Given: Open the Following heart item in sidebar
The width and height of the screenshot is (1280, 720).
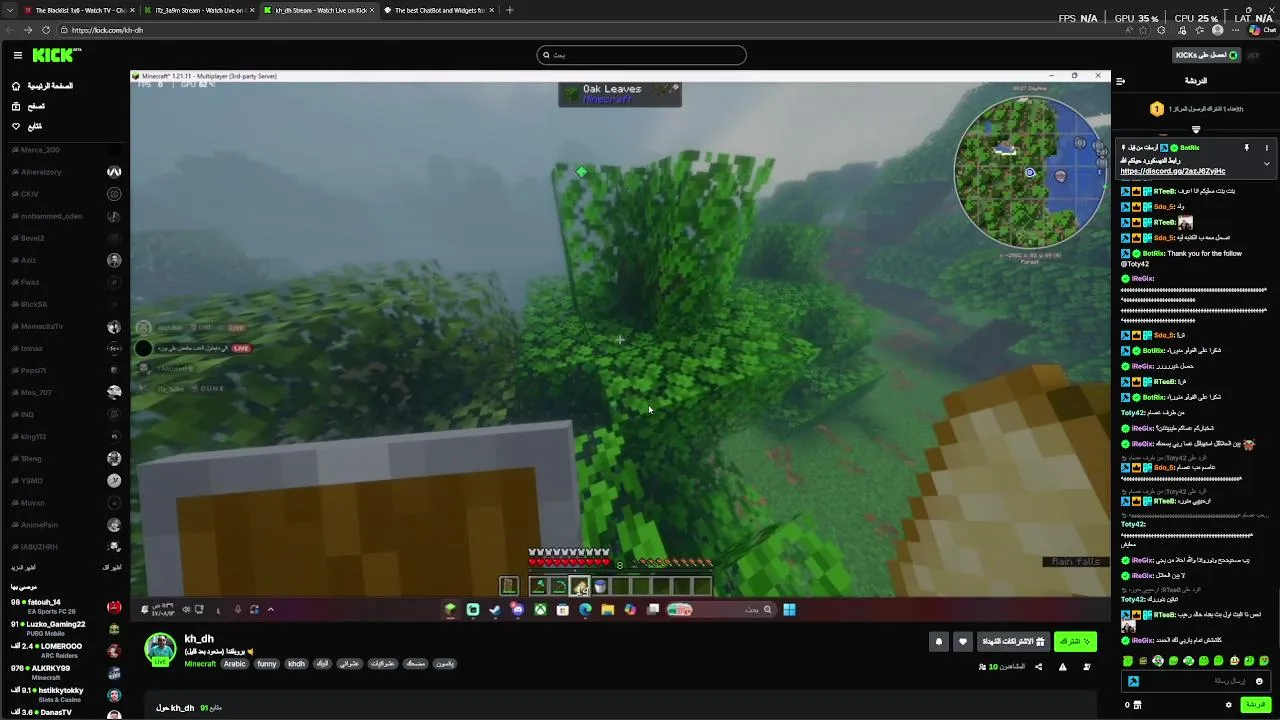Looking at the screenshot, I should (29, 126).
